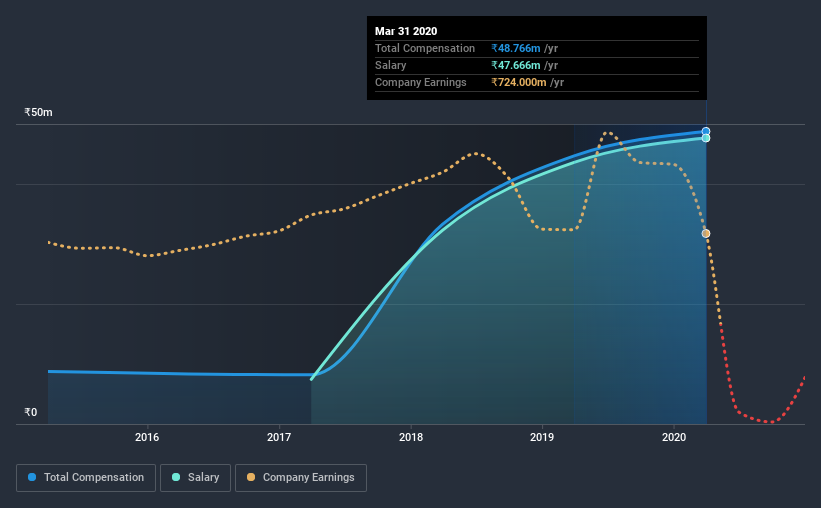
Task: Toggle the Total Compensation legend button
Action: [x=86, y=478]
